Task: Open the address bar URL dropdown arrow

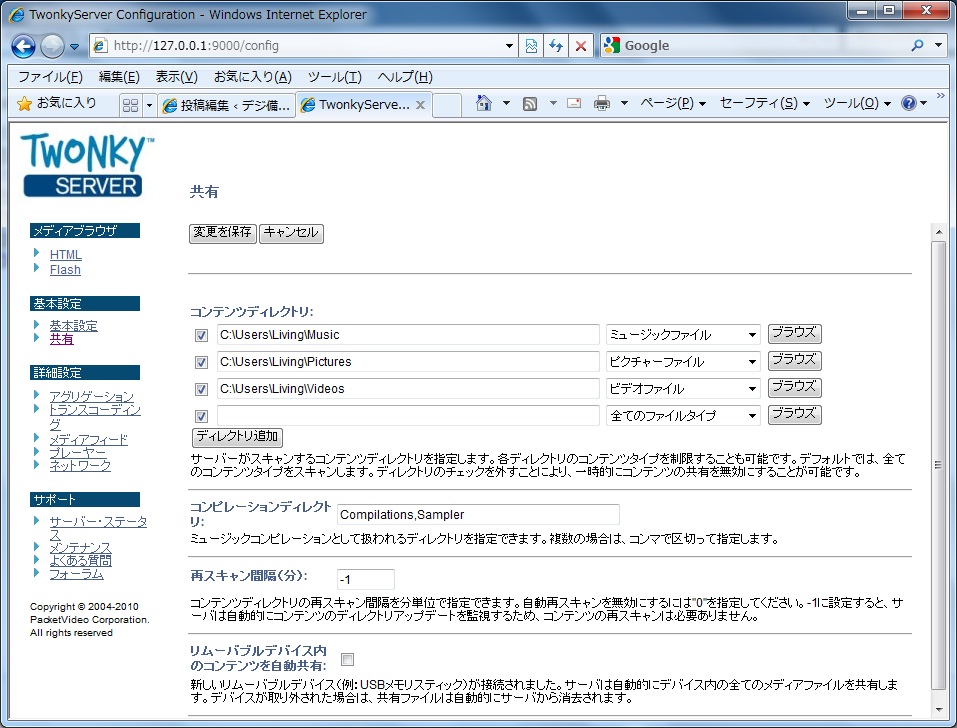Action: tap(510, 46)
